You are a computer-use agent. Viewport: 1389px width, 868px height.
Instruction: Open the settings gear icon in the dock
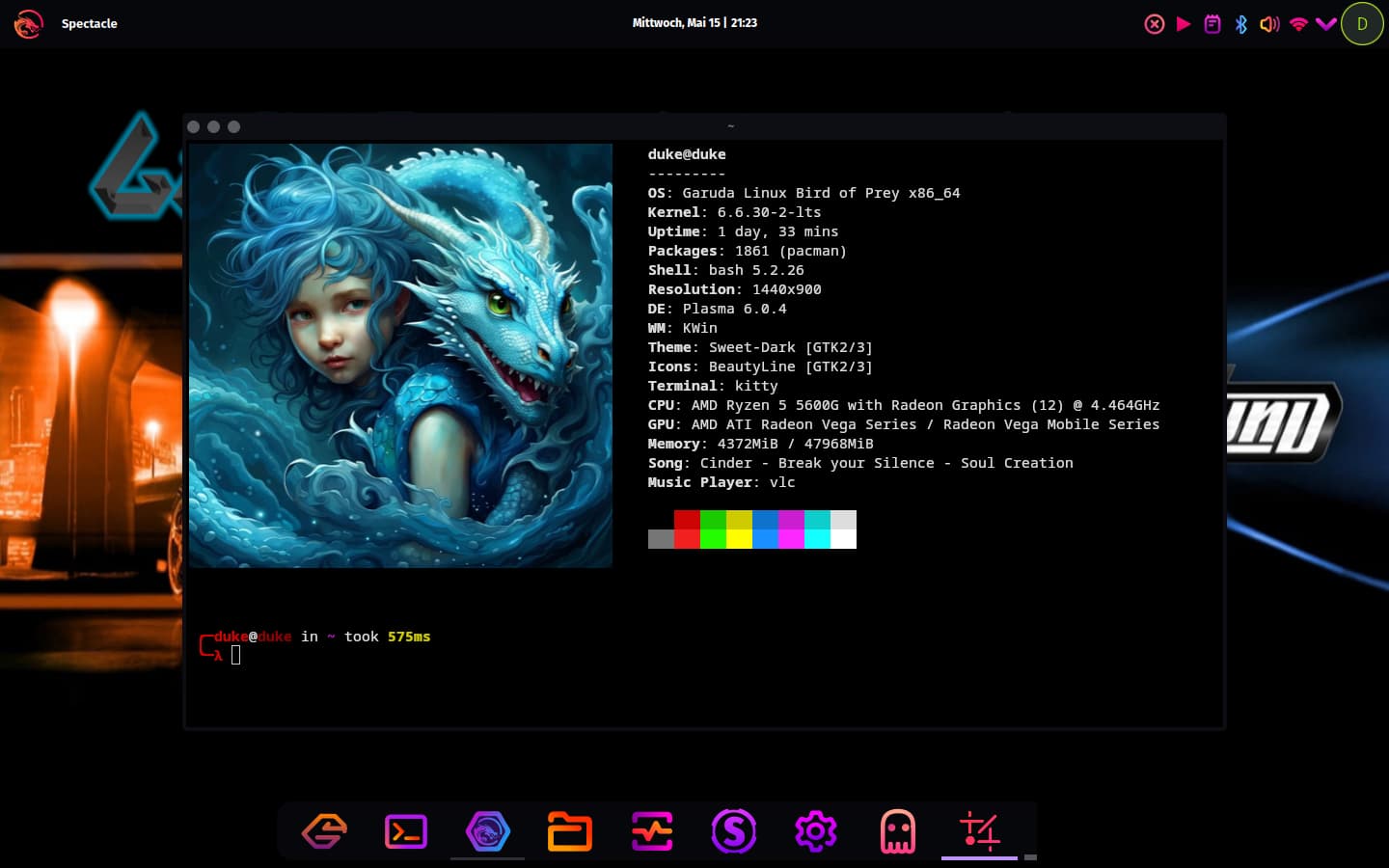coord(816,831)
